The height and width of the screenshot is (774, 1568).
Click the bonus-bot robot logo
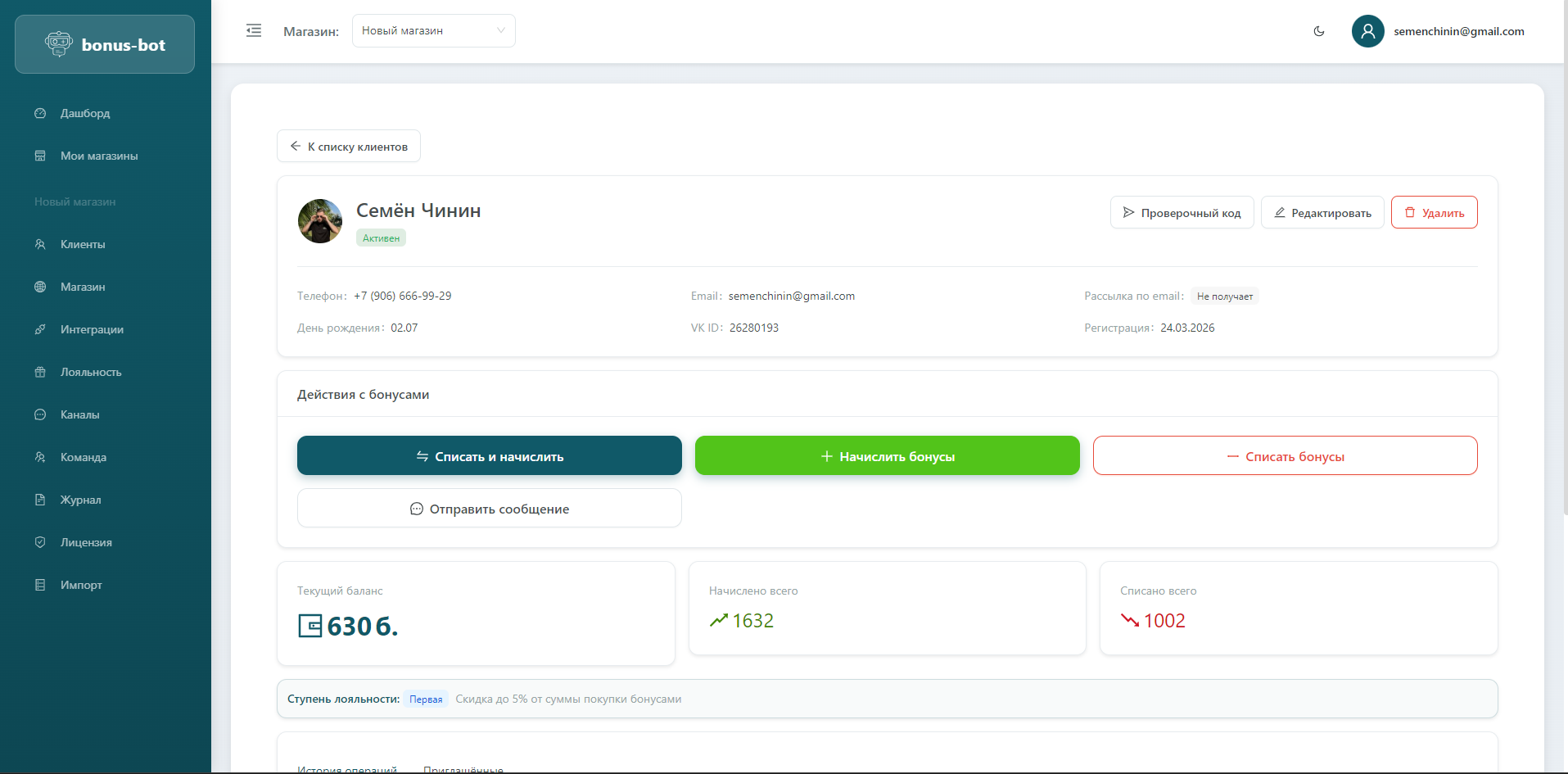tap(59, 44)
